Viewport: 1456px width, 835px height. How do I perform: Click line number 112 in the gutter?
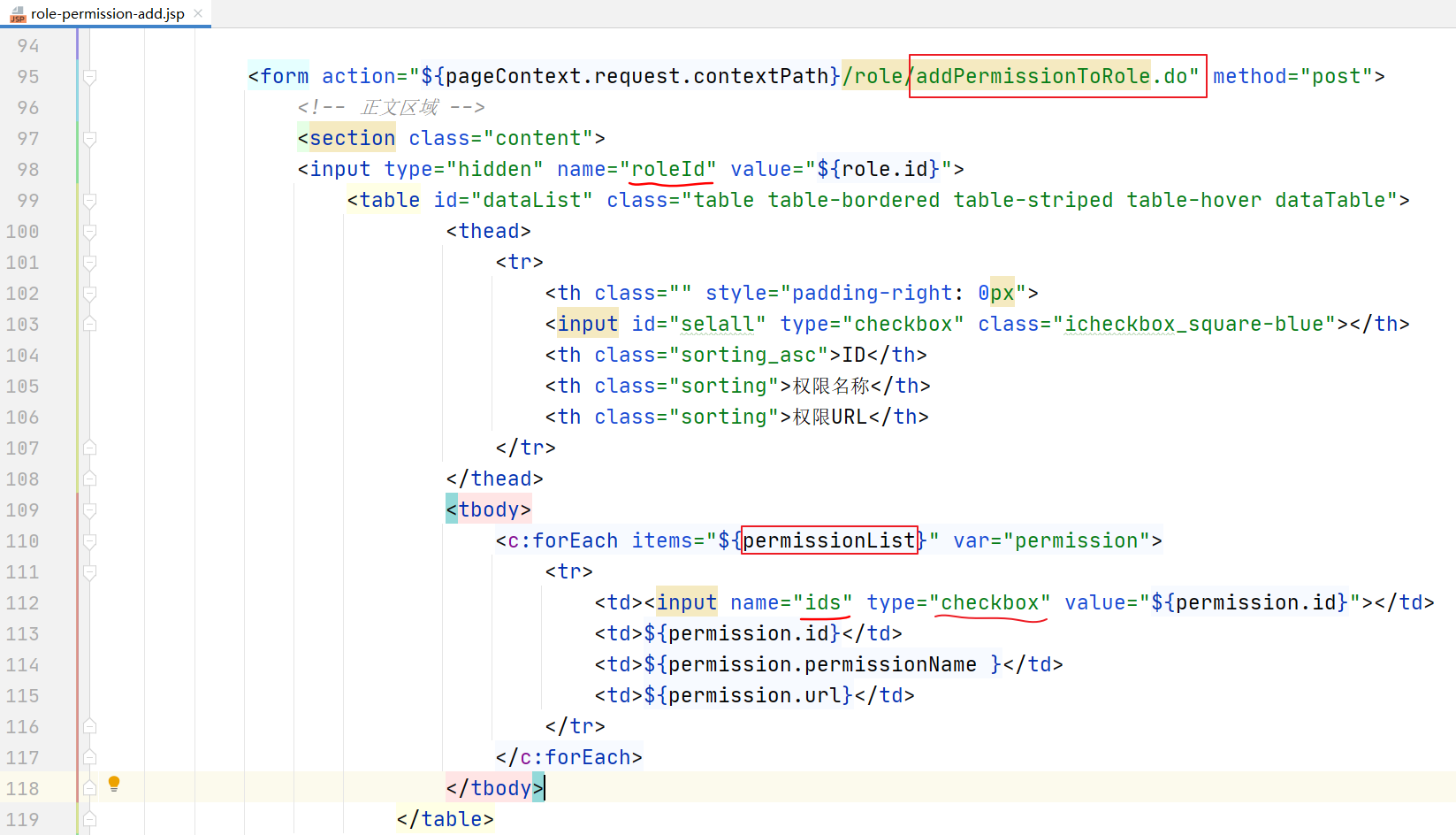click(22, 603)
